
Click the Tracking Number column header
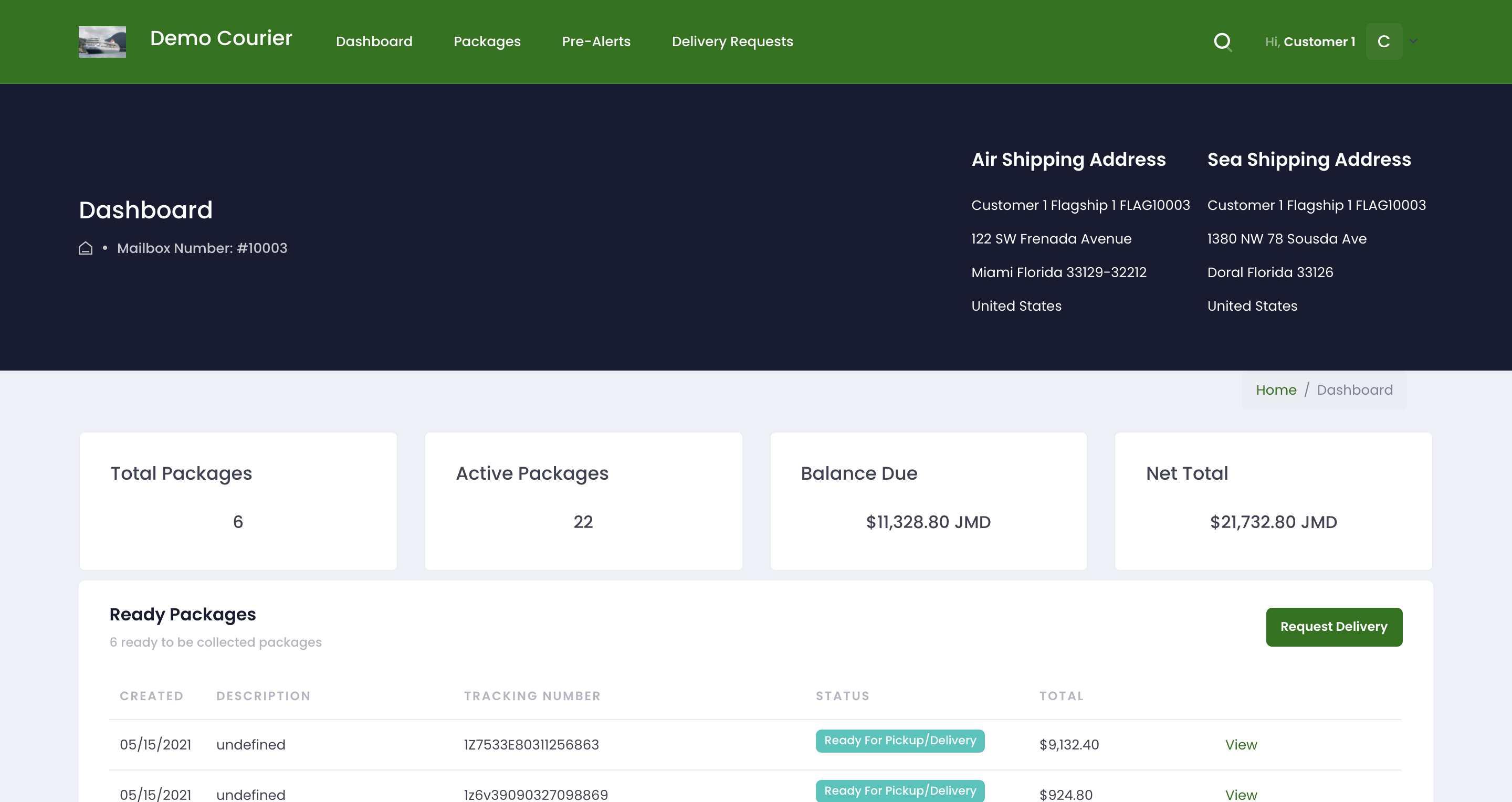pos(532,696)
